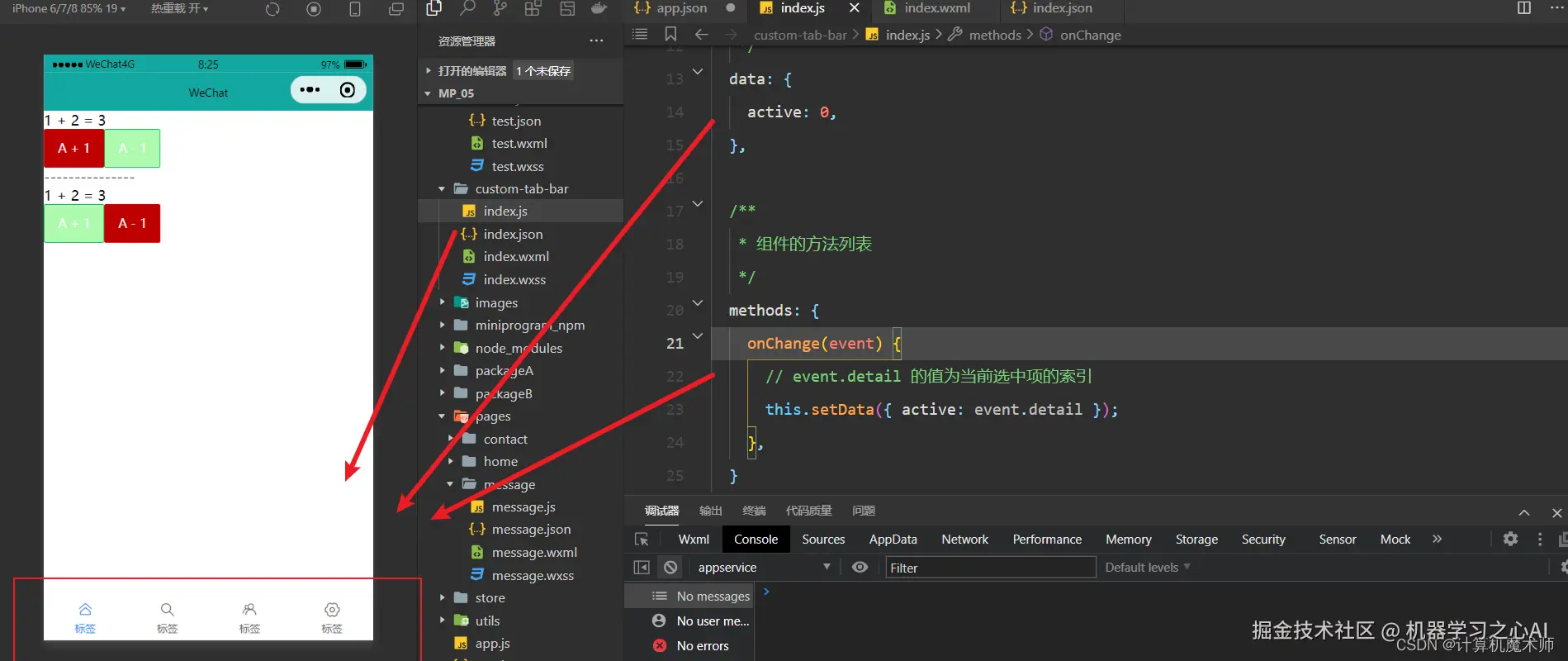Switch to the Network debugger tab
The image size is (1568, 661).
pos(964,540)
